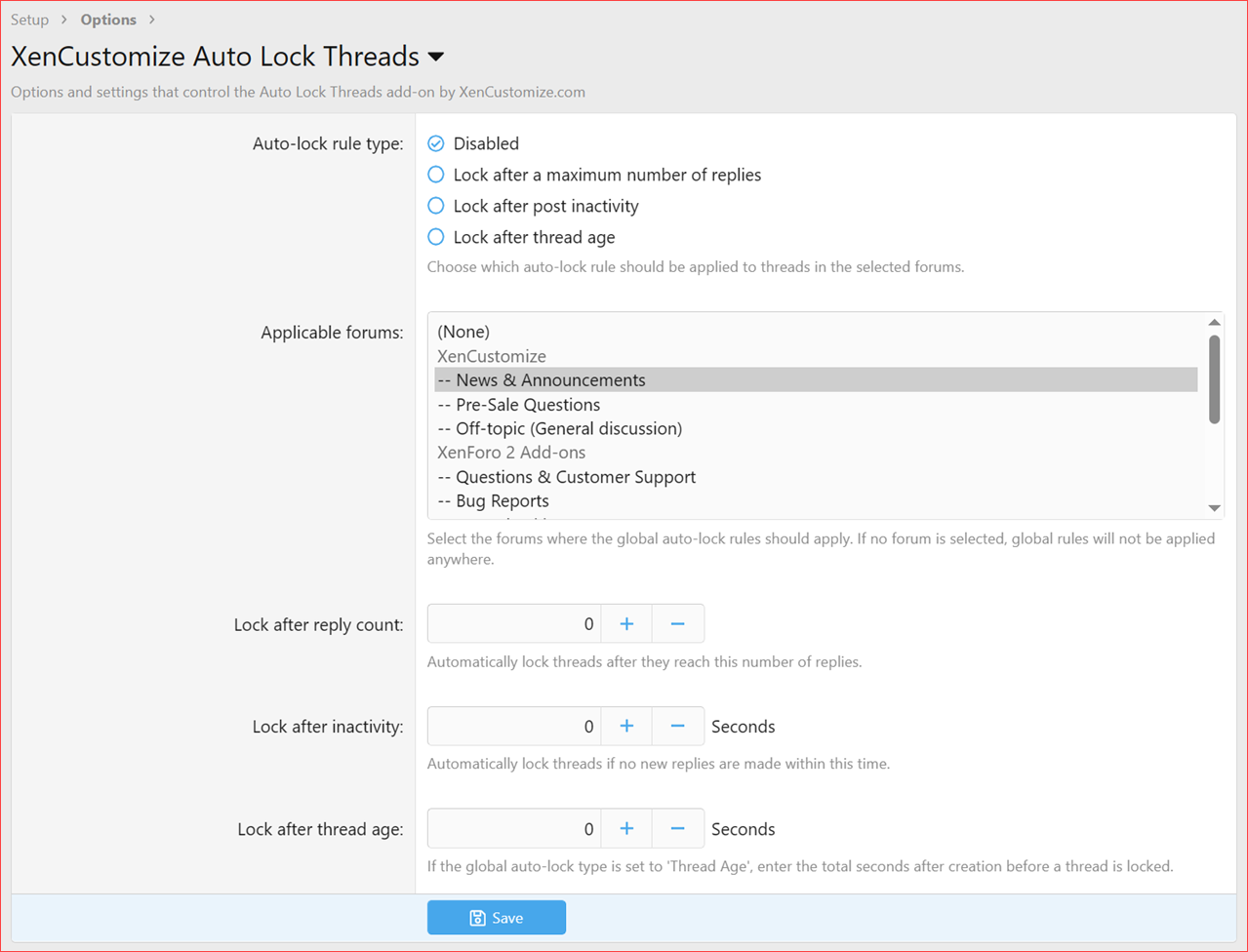Viewport: 1248px width, 952px height.
Task: Select Bug Reports forum entry
Action: 816,501
